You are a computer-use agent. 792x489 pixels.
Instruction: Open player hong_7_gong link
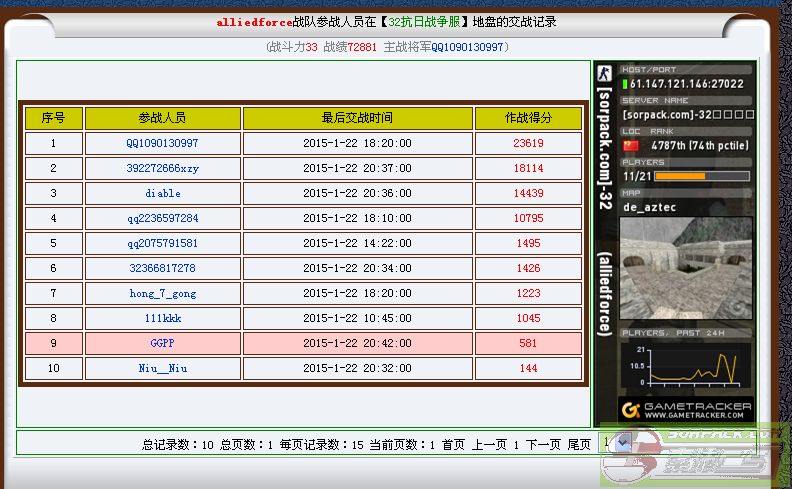click(162, 293)
